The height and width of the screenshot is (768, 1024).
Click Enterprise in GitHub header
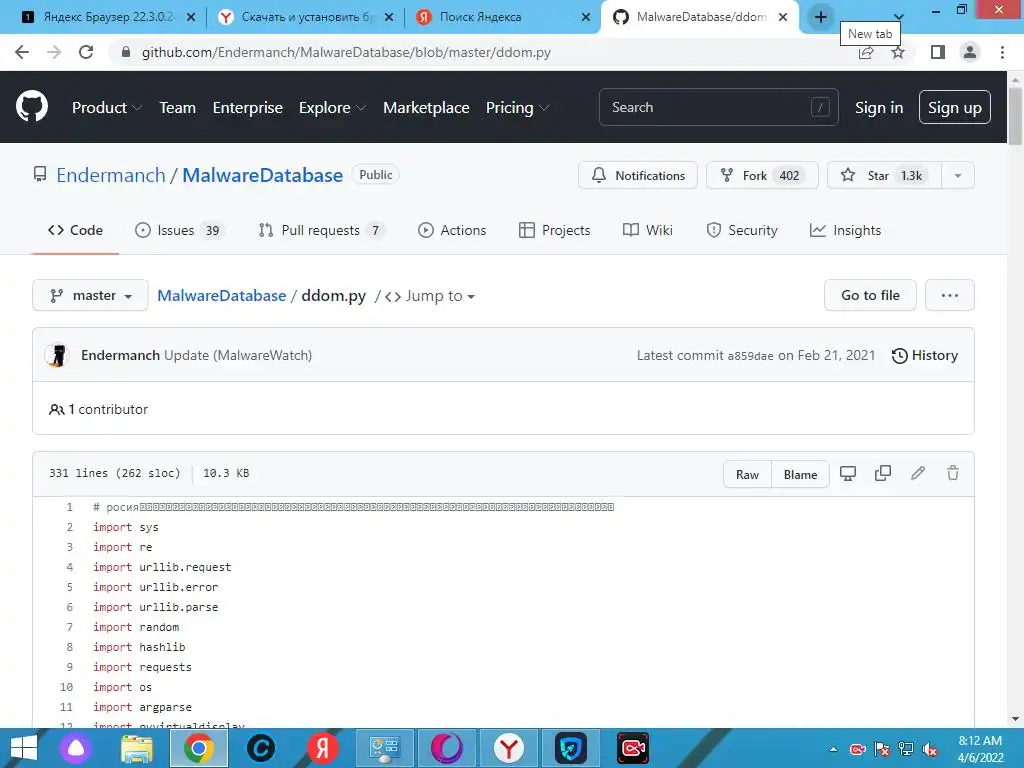248,108
